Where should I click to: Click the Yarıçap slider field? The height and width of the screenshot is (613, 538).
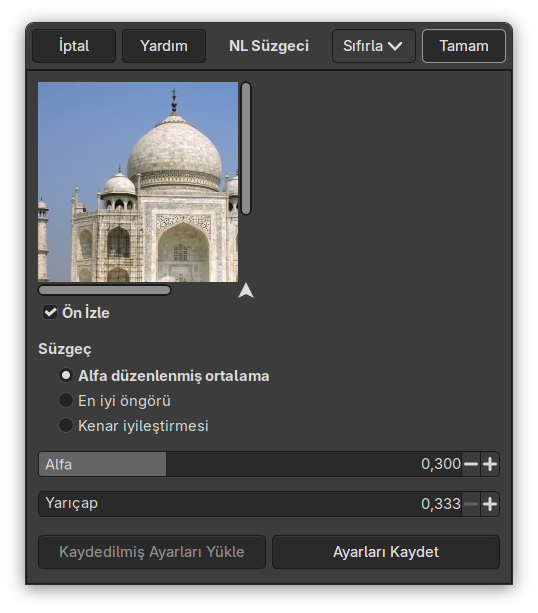click(250, 504)
